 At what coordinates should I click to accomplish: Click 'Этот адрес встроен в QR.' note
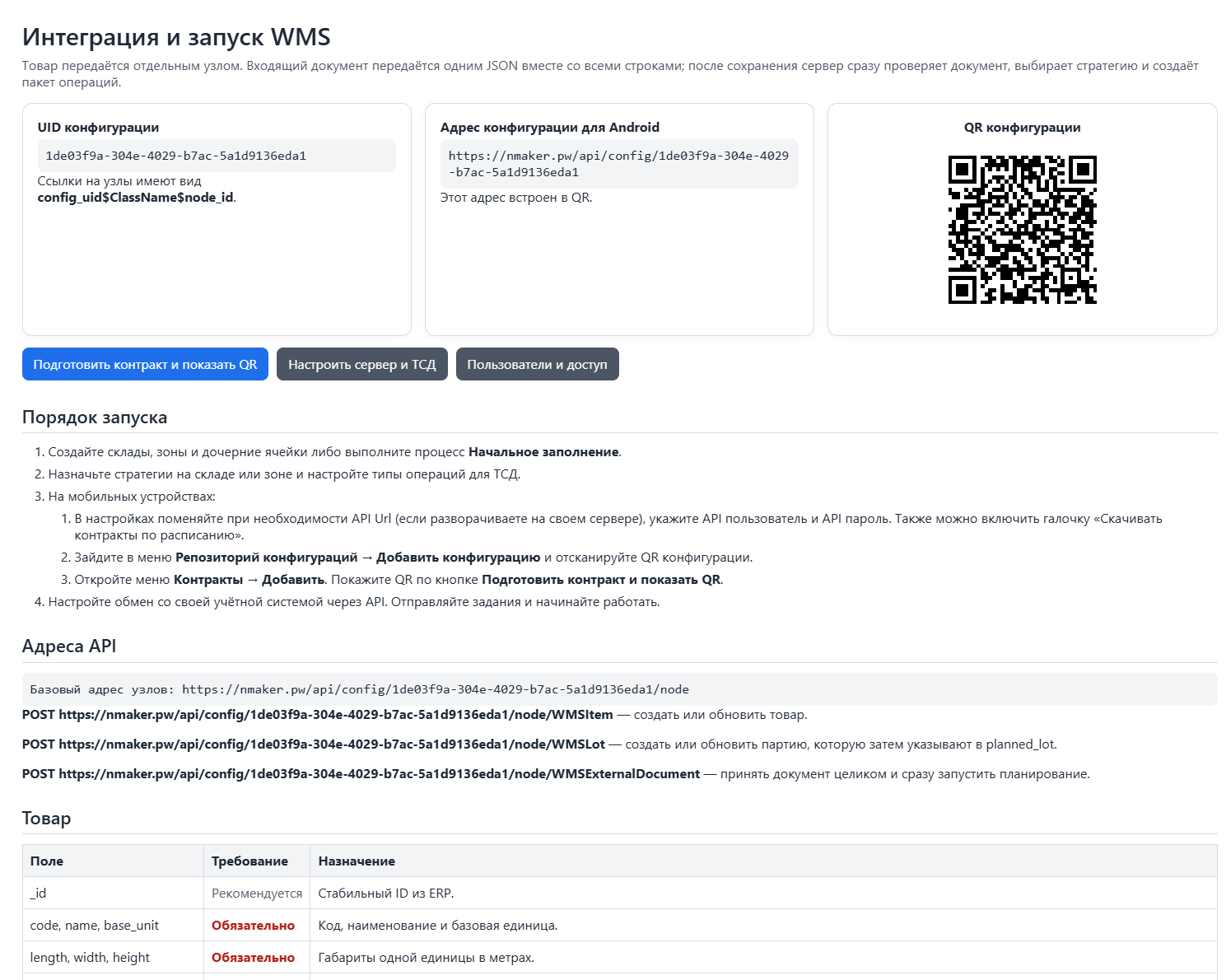coord(516,198)
